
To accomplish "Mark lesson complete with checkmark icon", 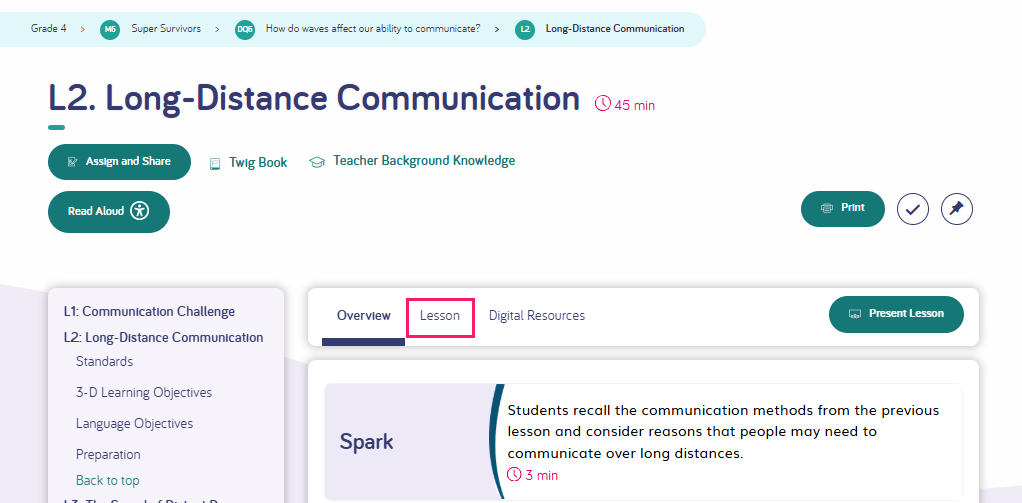I will pyautogui.click(x=912, y=209).
